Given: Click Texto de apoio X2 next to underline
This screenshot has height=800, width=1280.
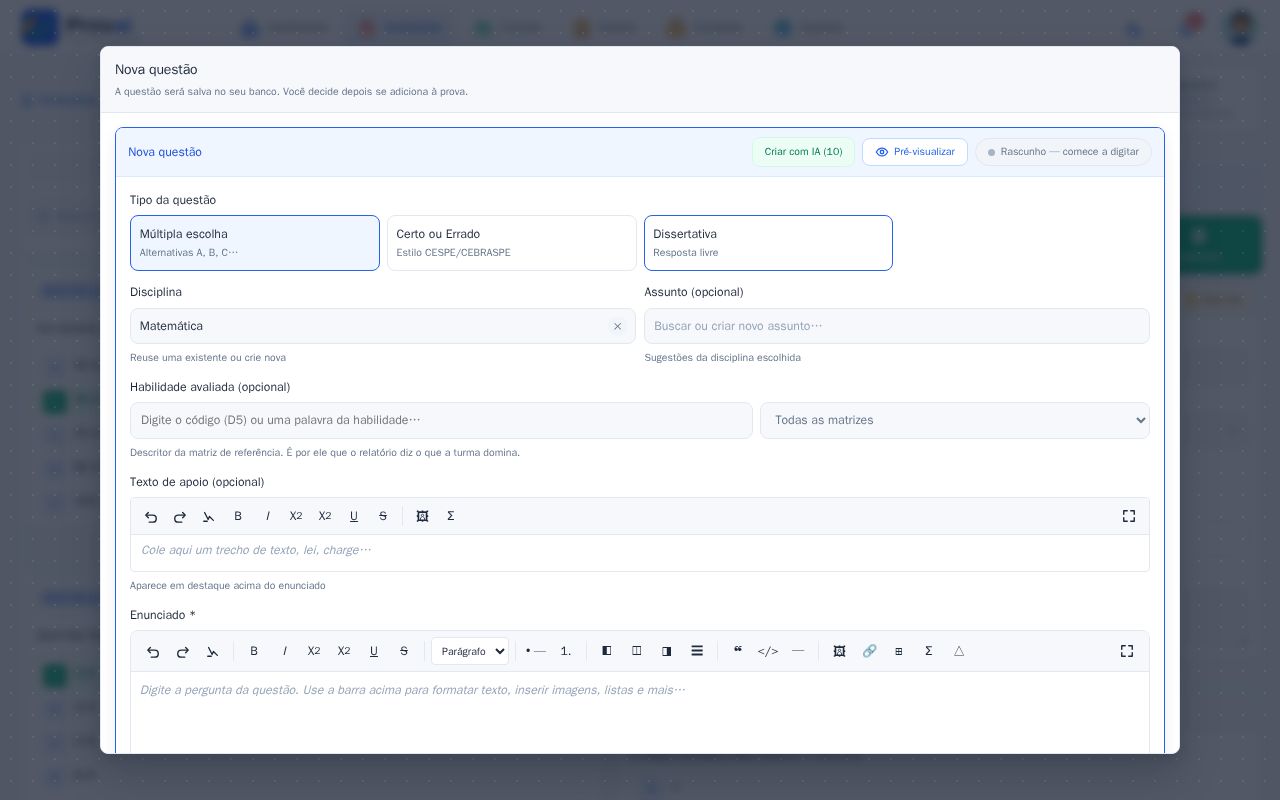Looking at the screenshot, I should pyautogui.click(x=325, y=516).
